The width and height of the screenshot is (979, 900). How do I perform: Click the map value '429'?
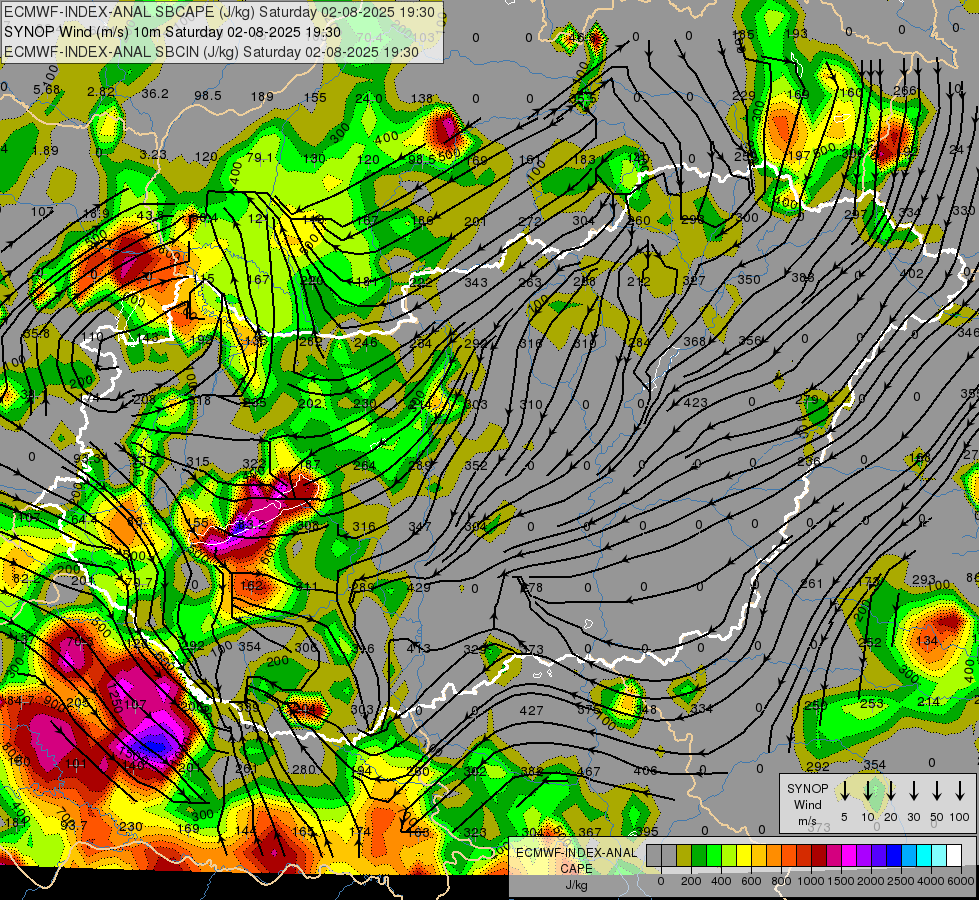[x=418, y=587]
